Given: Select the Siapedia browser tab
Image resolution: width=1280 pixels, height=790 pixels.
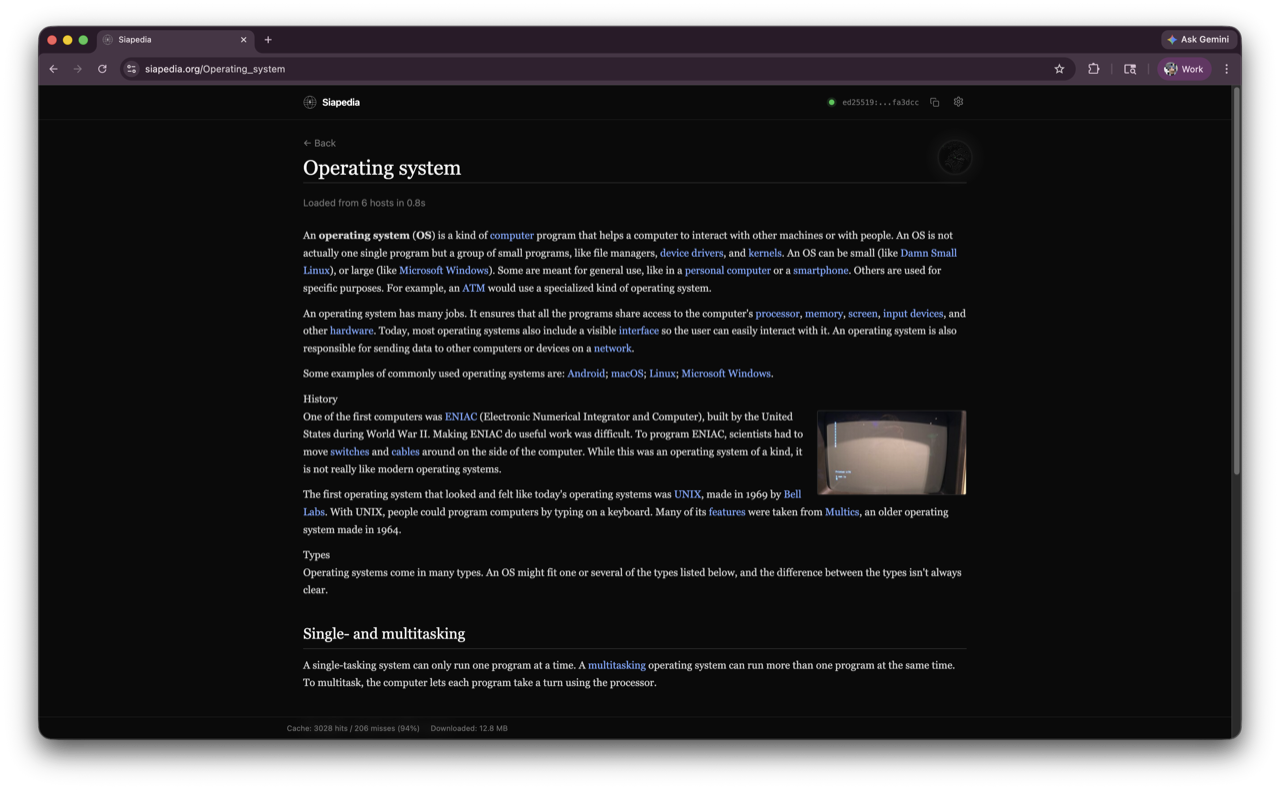Looking at the screenshot, I should tap(175, 40).
